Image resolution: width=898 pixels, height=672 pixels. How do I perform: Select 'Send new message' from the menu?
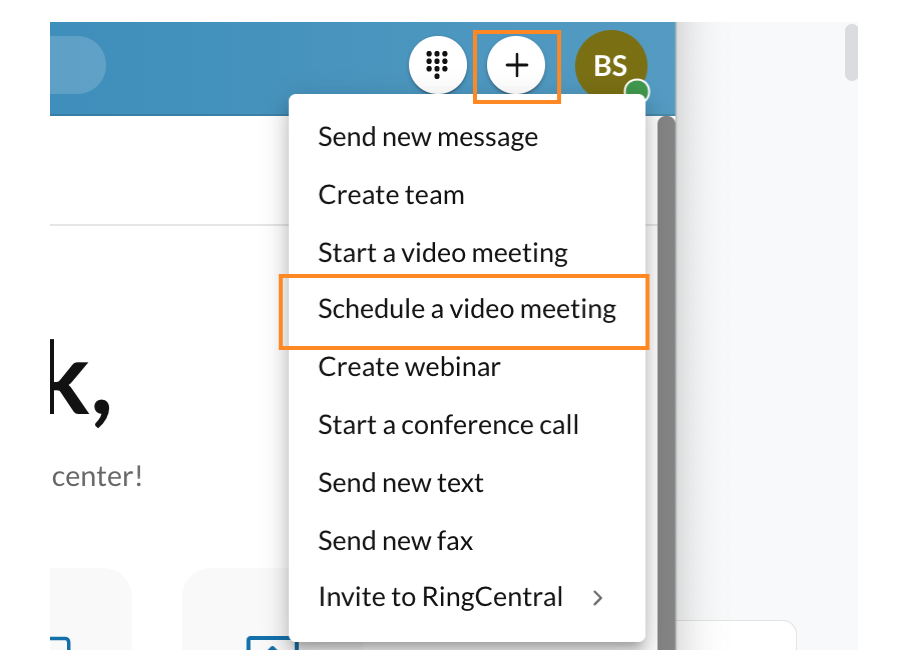tap(428, 137)
